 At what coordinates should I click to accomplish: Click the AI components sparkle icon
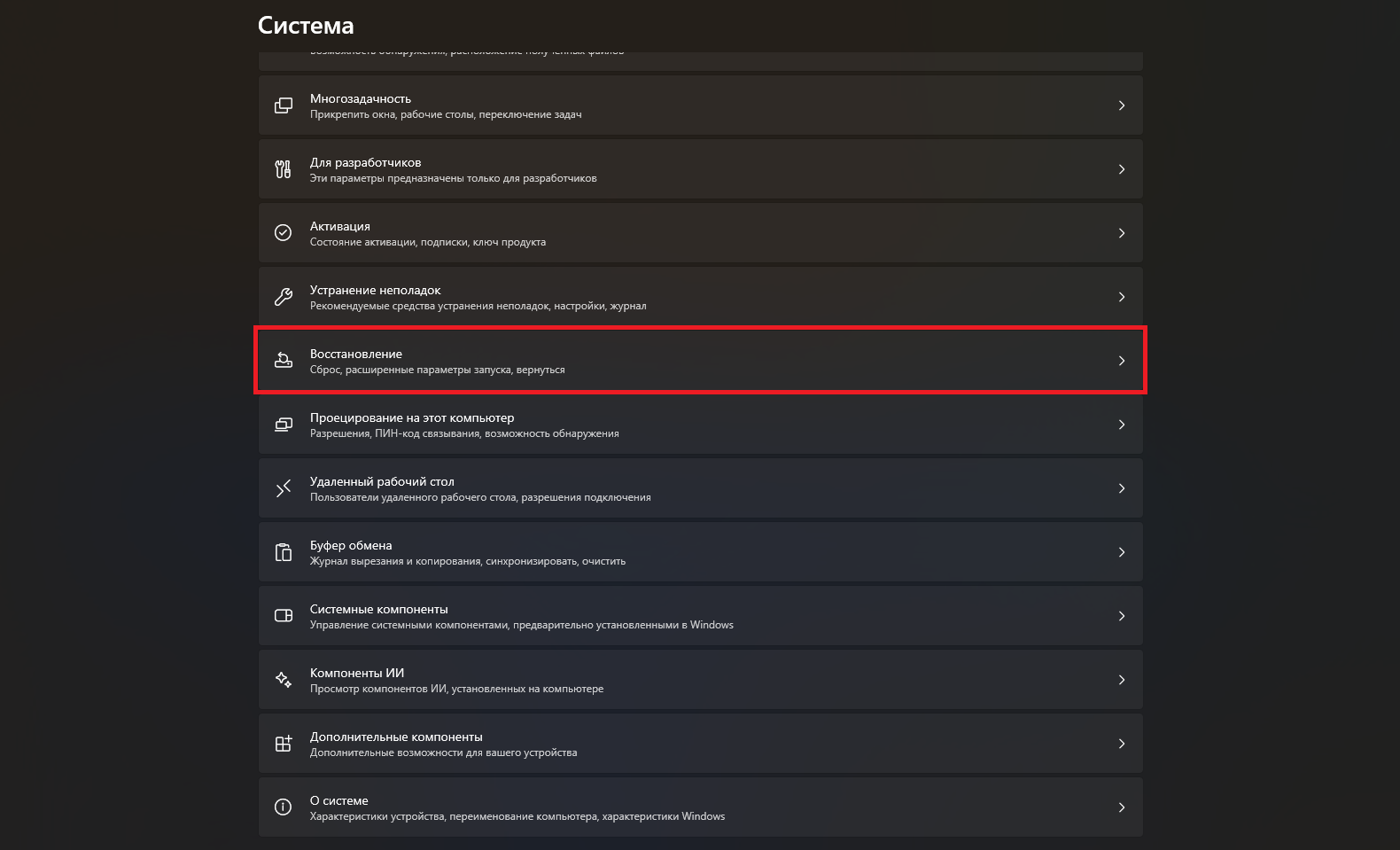[284, 680]
